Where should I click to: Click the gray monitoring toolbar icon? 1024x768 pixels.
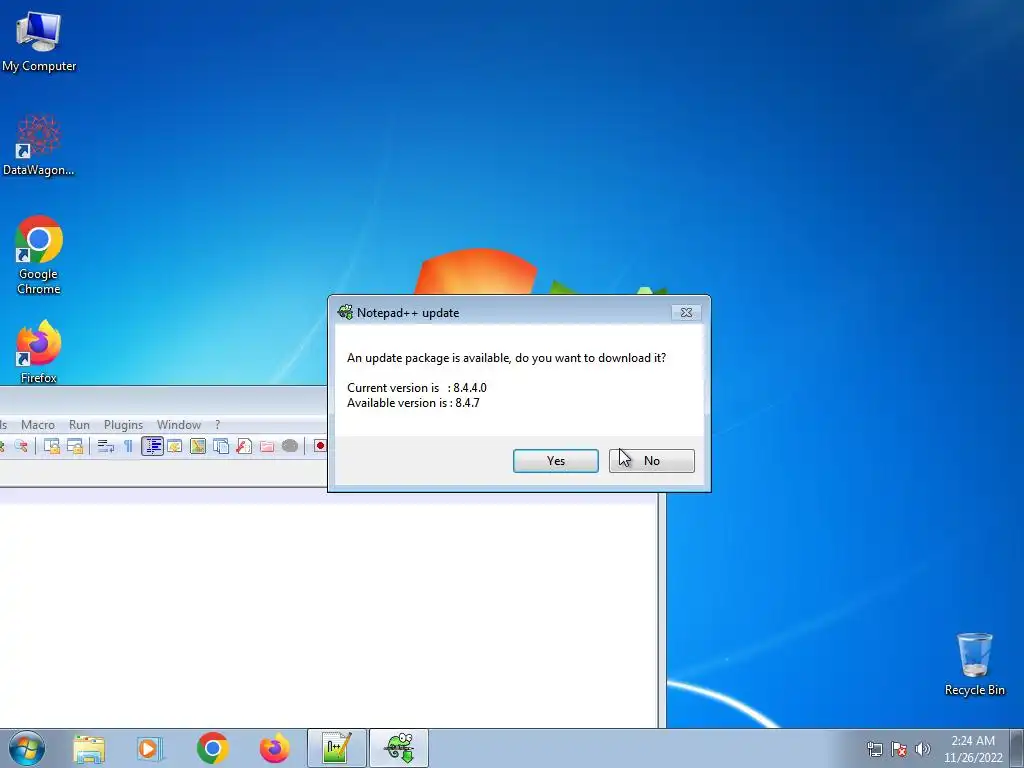point(290,446)
